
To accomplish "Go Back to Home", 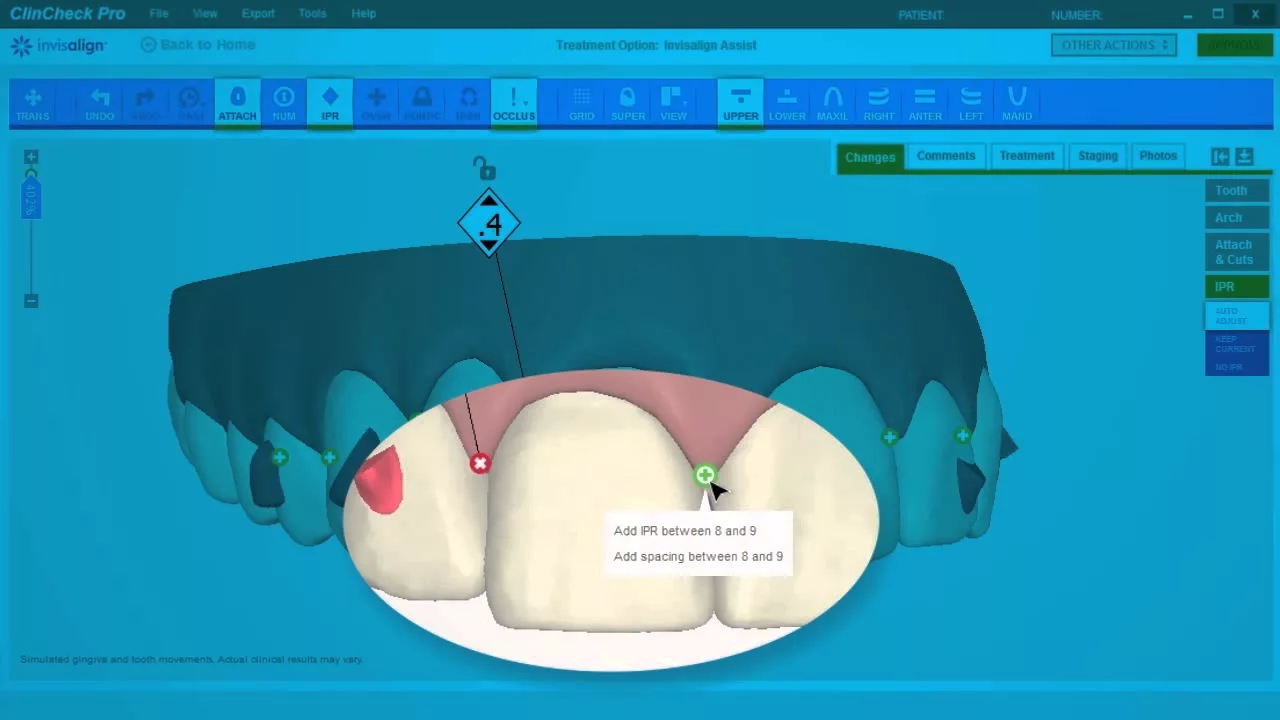I will tap(198, 45).
